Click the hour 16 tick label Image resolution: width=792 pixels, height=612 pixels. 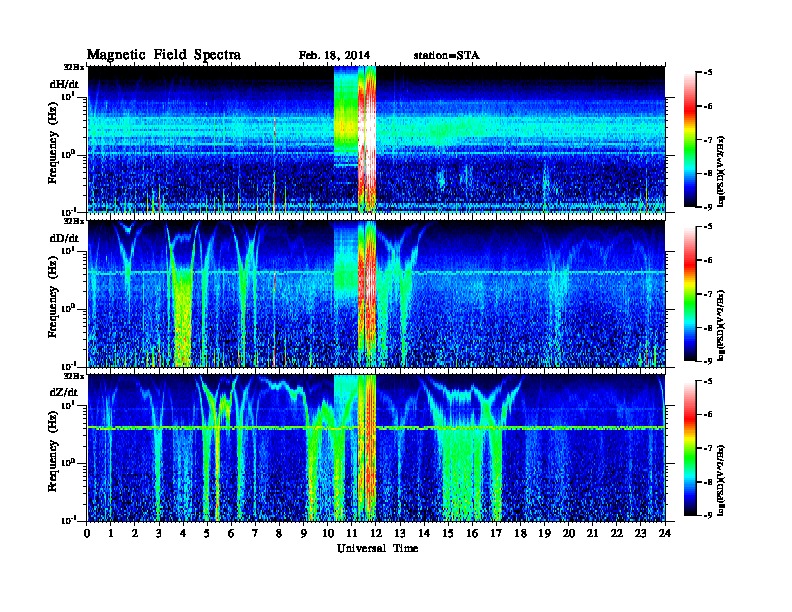[472, 533]
